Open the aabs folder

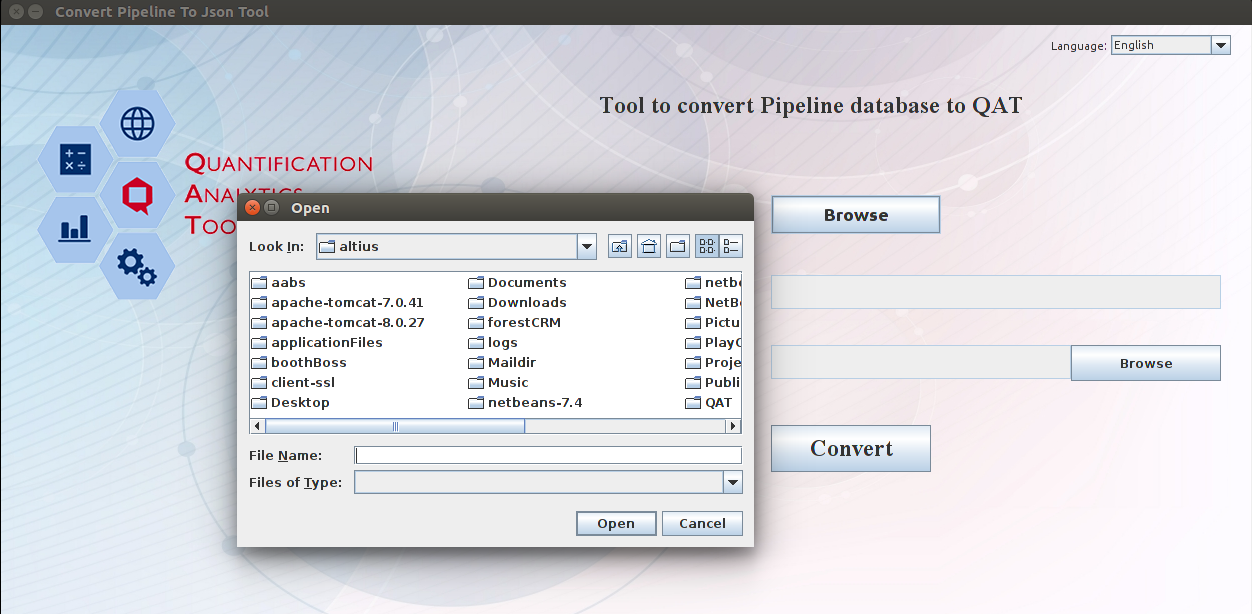coord(279,283)
